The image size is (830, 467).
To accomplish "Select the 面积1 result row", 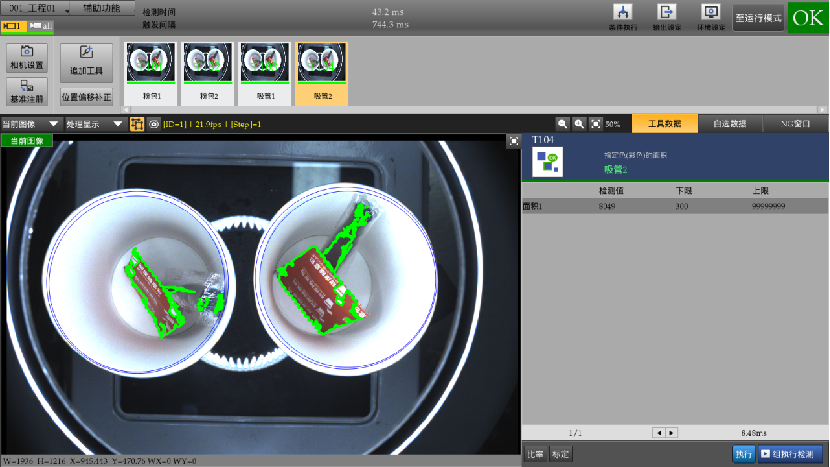I will pyautogui.click(x=675, y=206).
